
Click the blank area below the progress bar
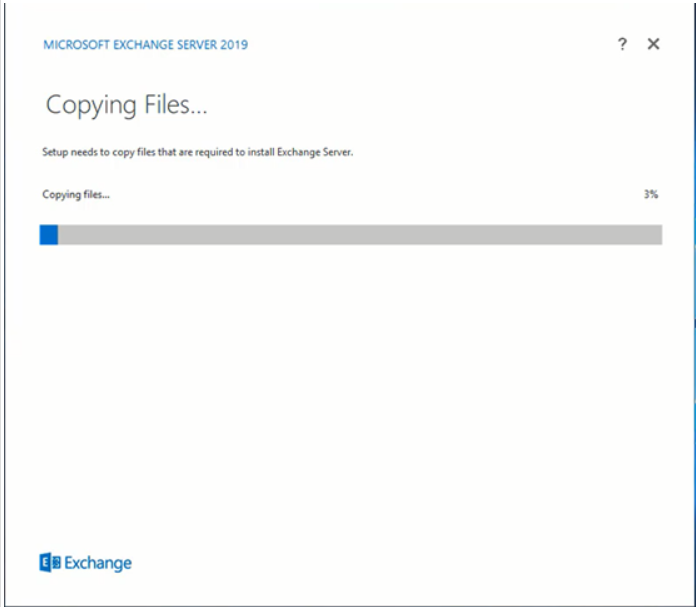click(350, 380)
